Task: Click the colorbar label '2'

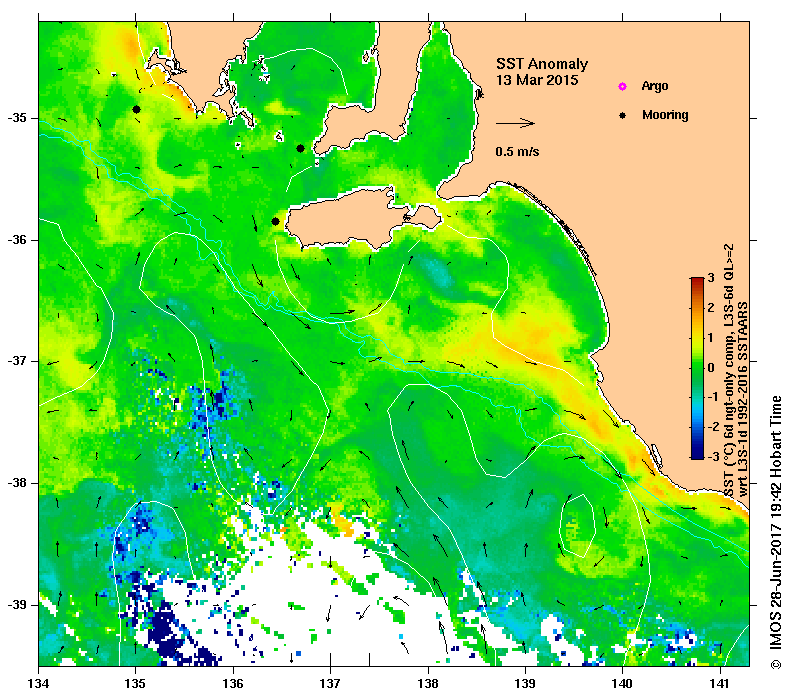Action: 711,308
